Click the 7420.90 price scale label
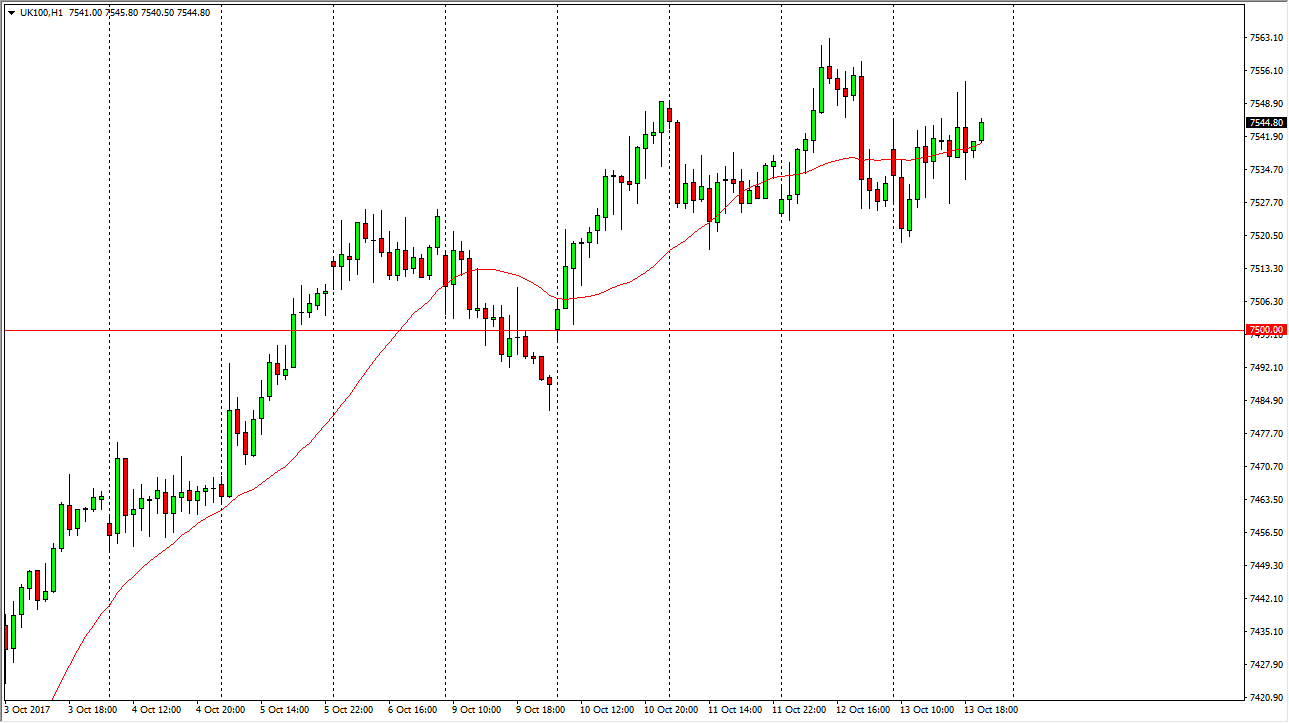 point(1266,698)
